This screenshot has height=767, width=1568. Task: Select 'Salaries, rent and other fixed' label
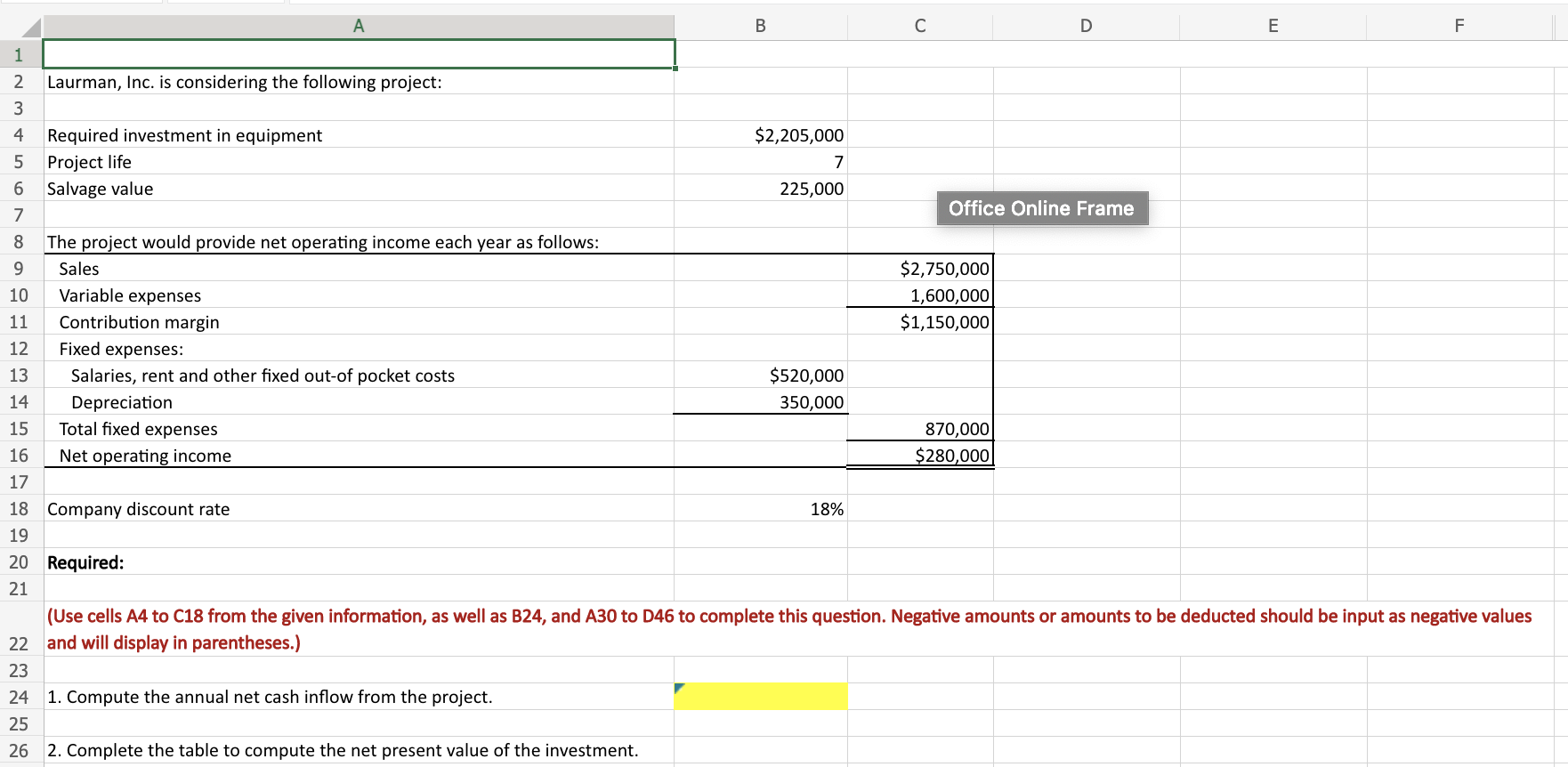(263, 375)
